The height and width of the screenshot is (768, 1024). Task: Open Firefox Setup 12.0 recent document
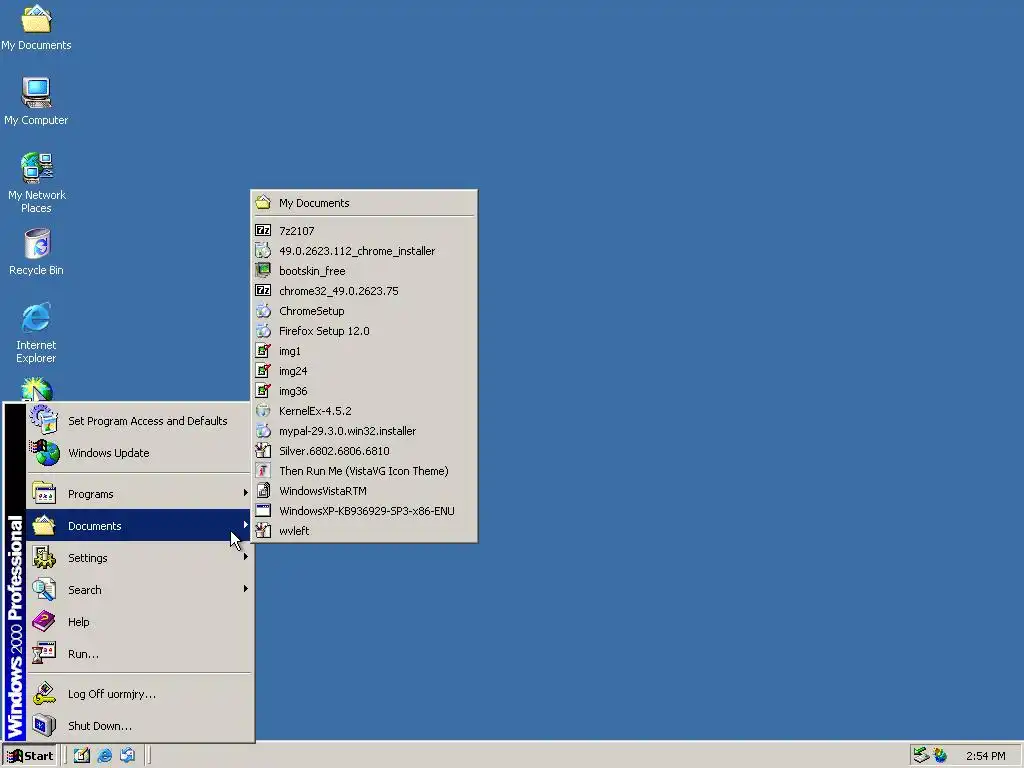click(364, 331)
